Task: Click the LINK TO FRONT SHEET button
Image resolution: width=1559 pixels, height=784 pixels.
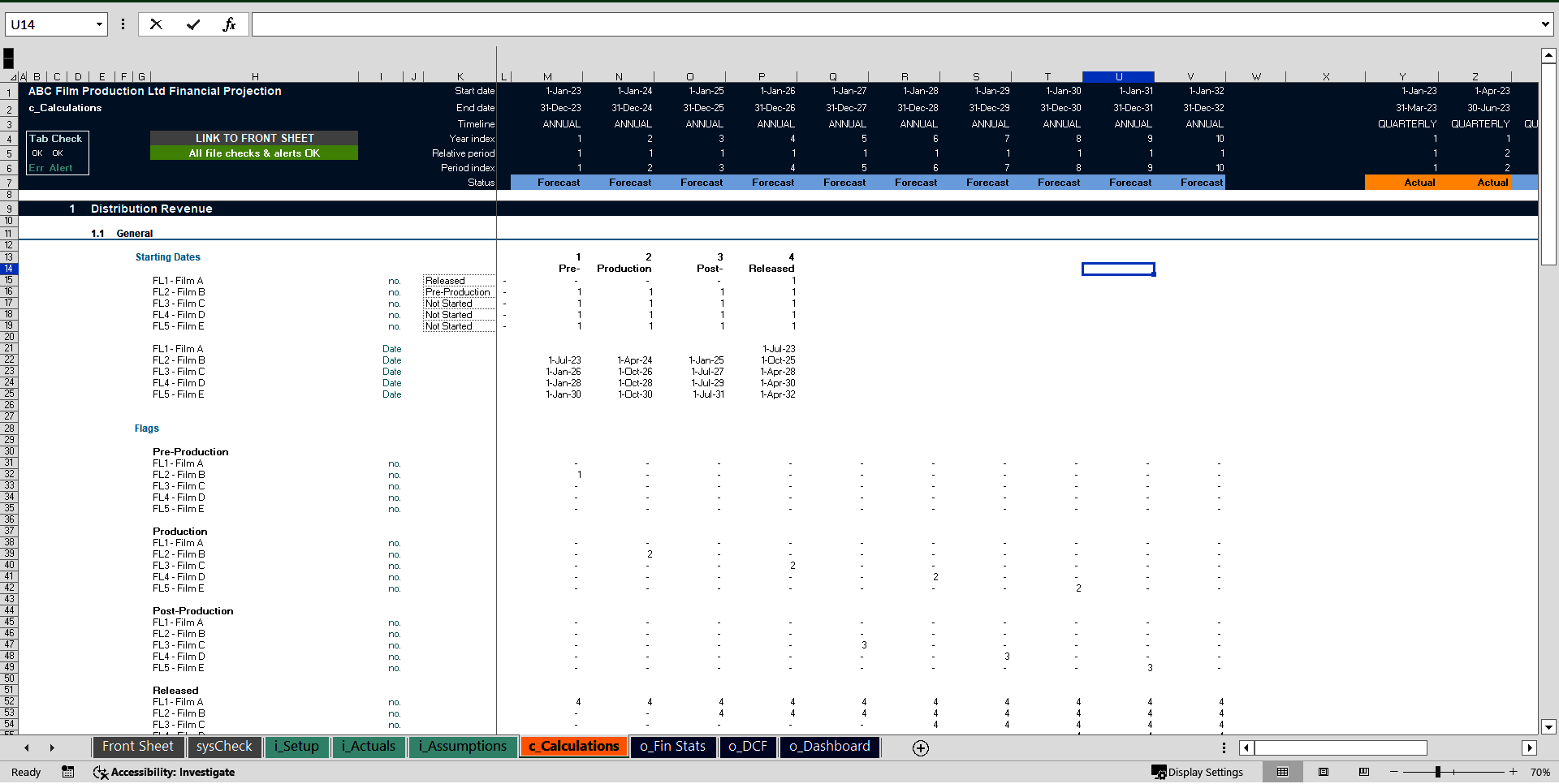Action: (x=254, y=138)
